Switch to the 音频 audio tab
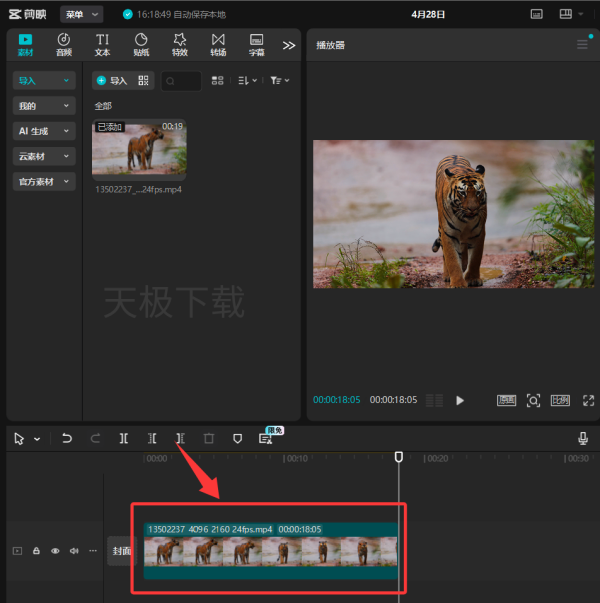Image resolution: width=600 pixels, height=603 pixels. click(x=64, y=45)
